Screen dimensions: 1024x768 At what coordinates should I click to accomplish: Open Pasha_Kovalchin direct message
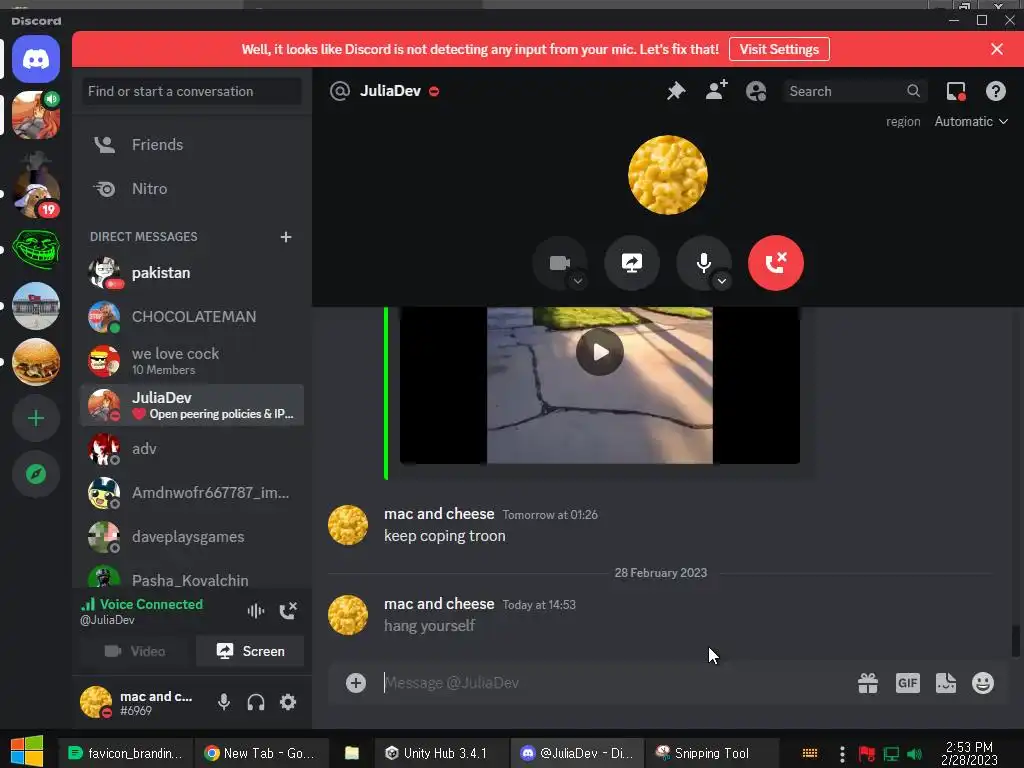(192, 578)
